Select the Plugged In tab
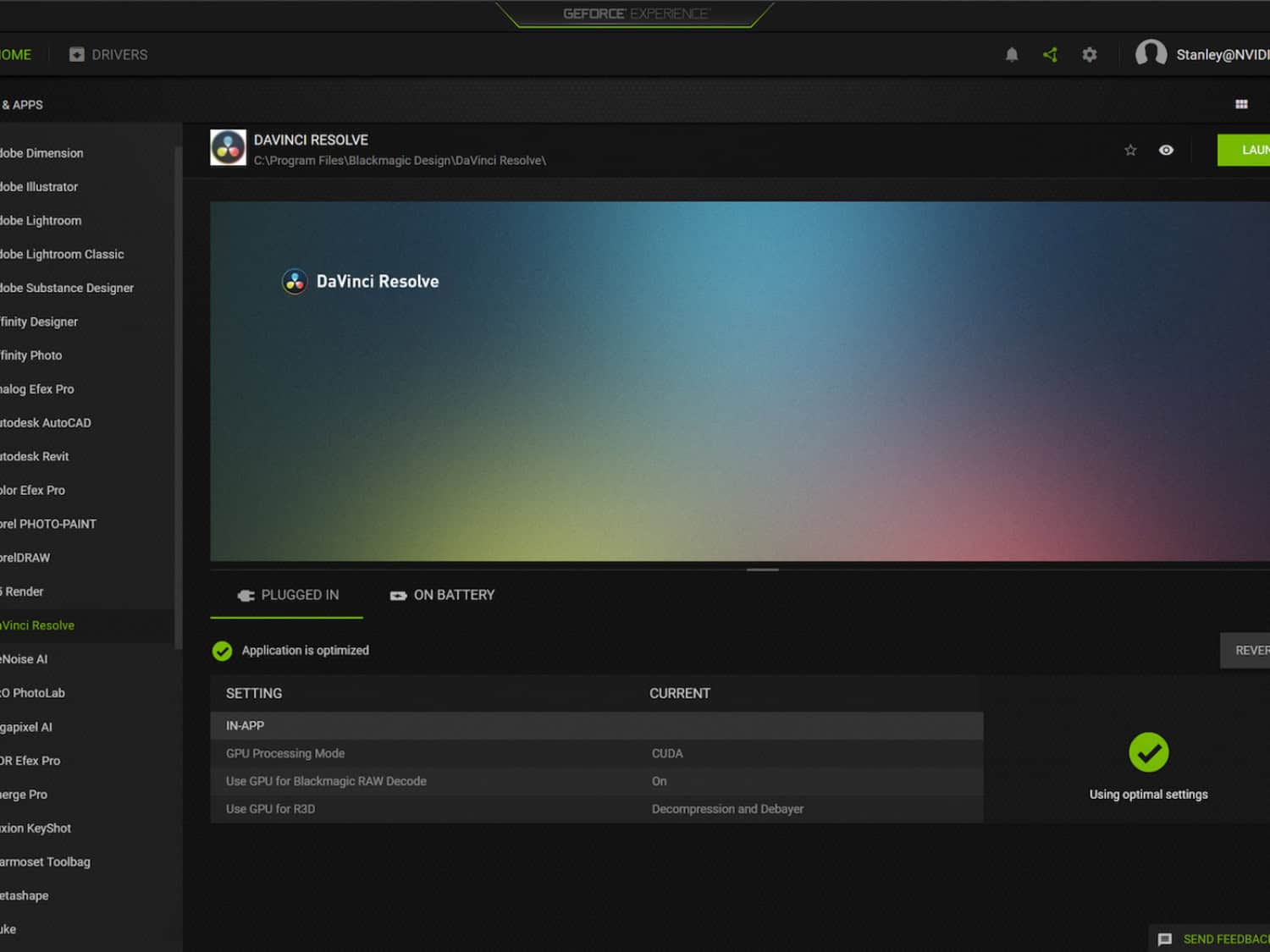Viewport: 1270px width, 952px height. coord(287,596)
